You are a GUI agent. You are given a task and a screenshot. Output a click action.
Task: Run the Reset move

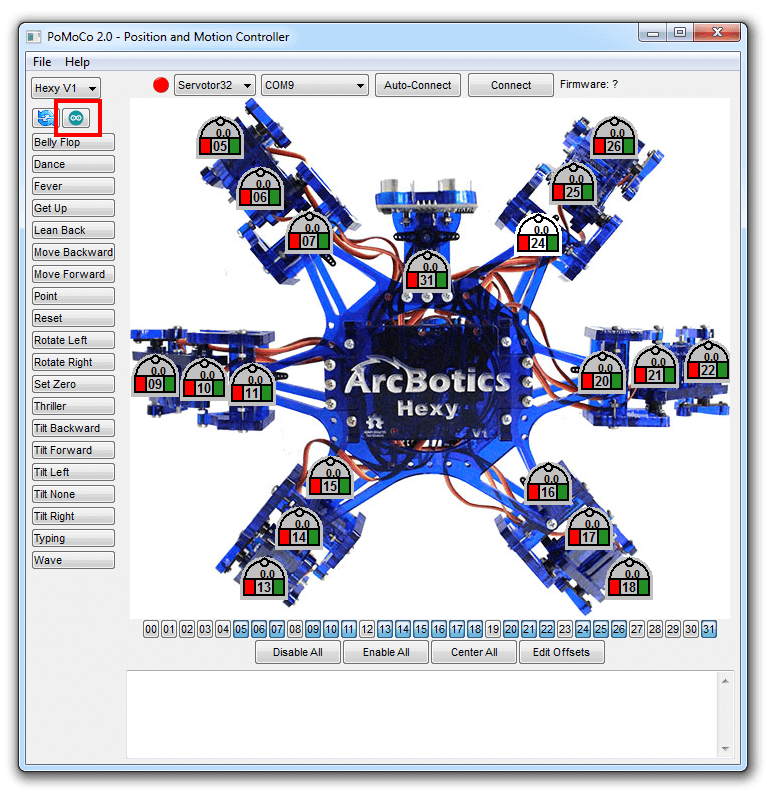73,318
